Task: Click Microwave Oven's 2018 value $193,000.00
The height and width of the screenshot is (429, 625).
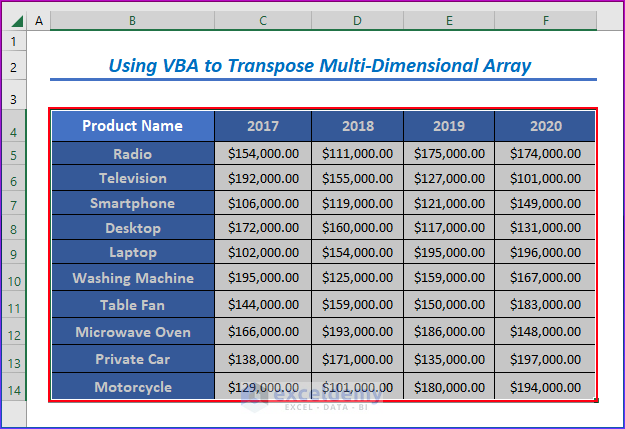Action: [x=358, y=332]
